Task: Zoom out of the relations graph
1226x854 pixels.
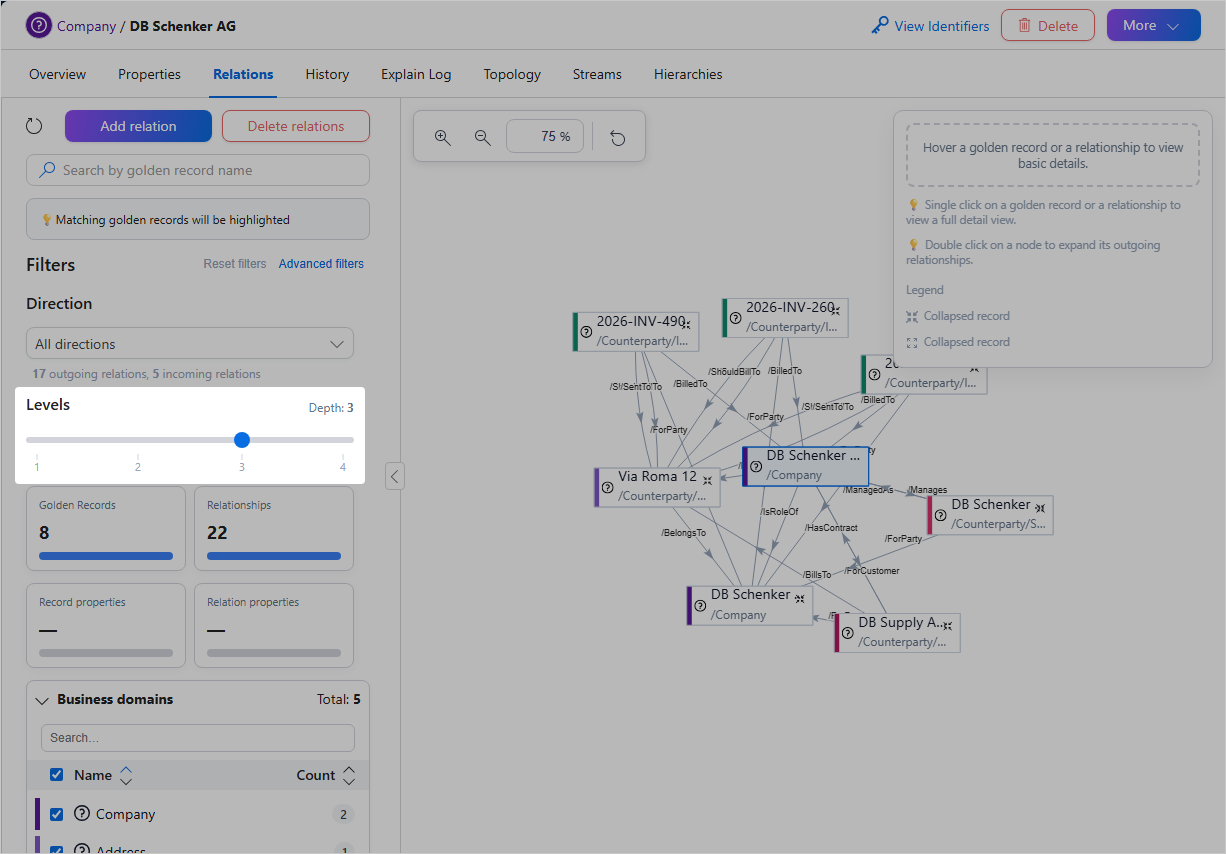Action: (483, 137)
